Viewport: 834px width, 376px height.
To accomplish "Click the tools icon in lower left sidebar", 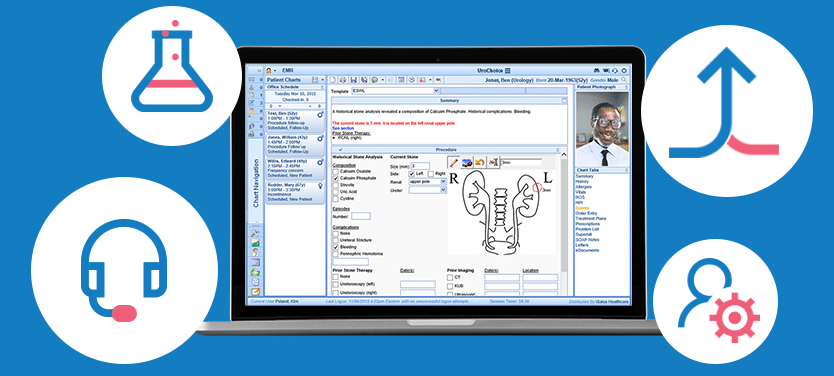I will tap(255, 233).
